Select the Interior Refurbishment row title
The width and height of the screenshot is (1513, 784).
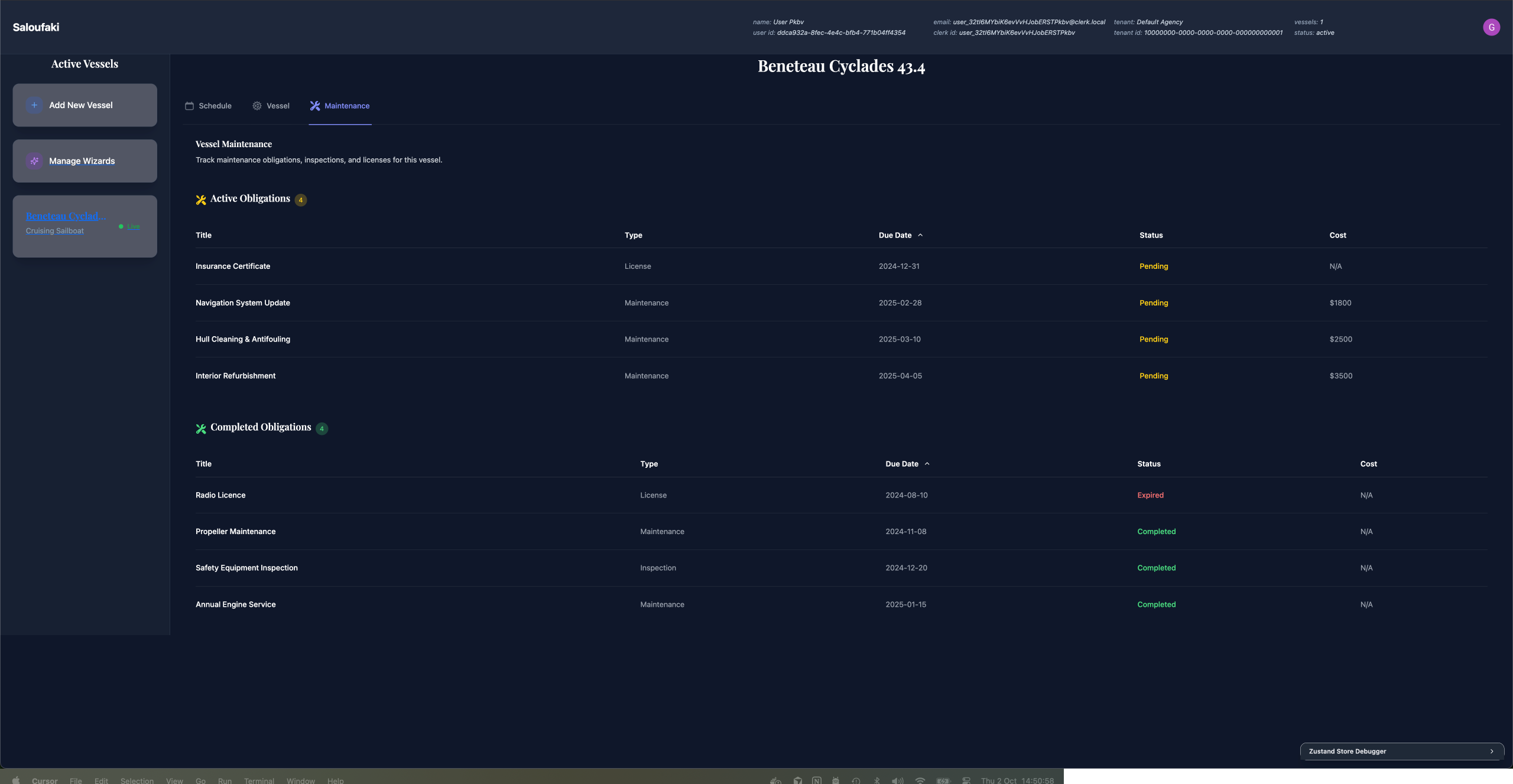tap(235, 376)
